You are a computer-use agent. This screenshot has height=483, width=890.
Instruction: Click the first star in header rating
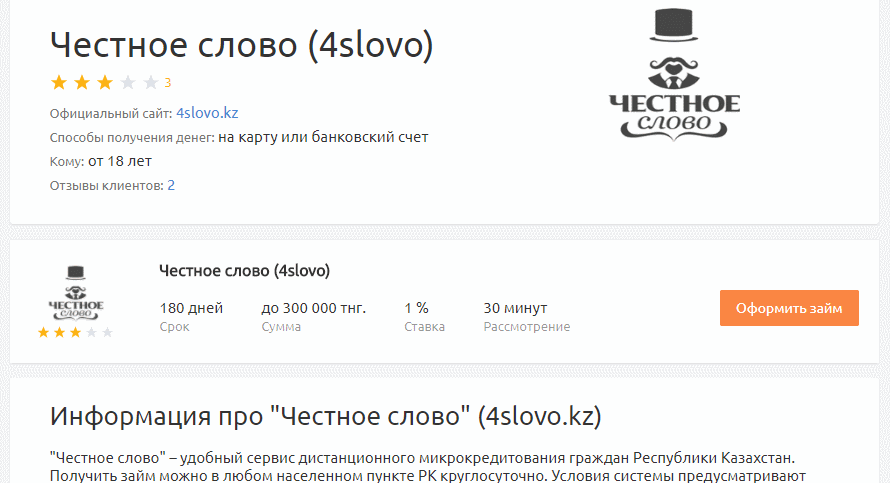click(x=59, y=83)
